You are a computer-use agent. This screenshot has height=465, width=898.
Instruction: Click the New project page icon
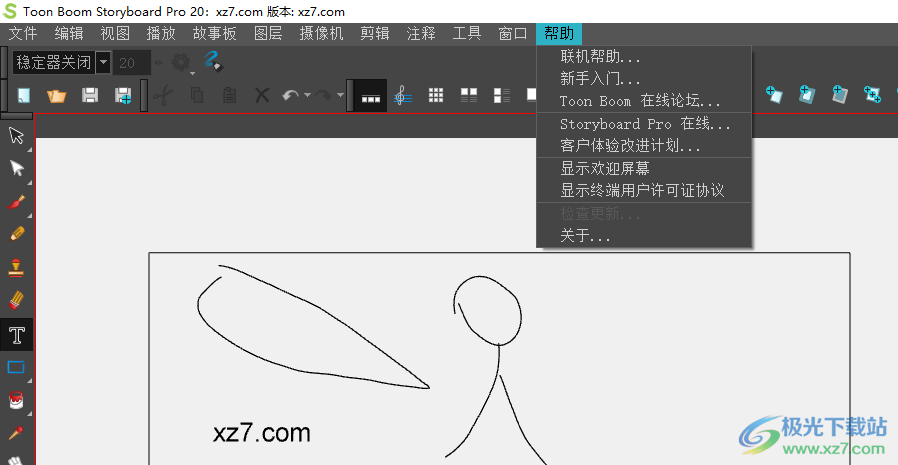click(x=23, y=95)
